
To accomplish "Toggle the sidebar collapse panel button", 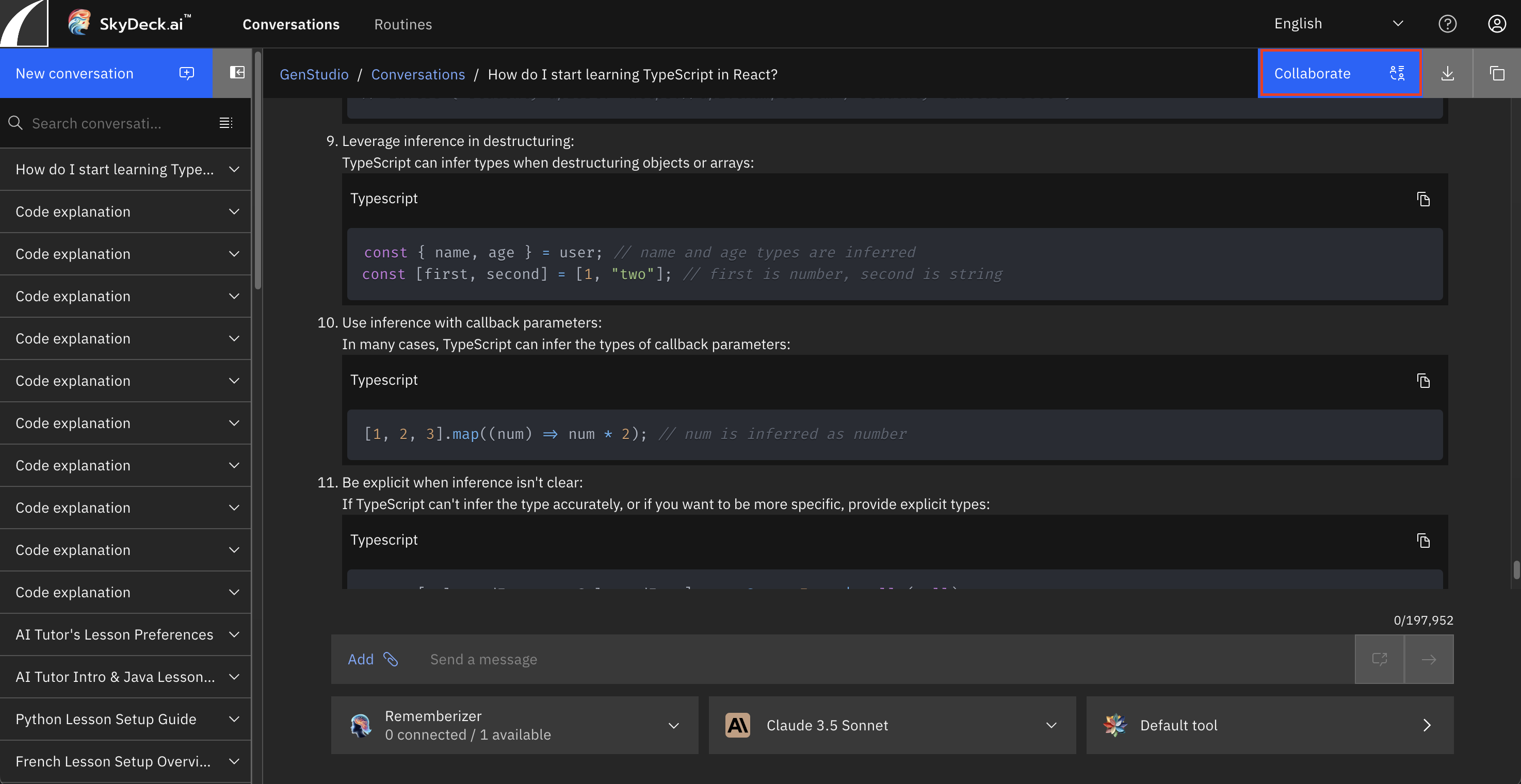I will 237,73.
